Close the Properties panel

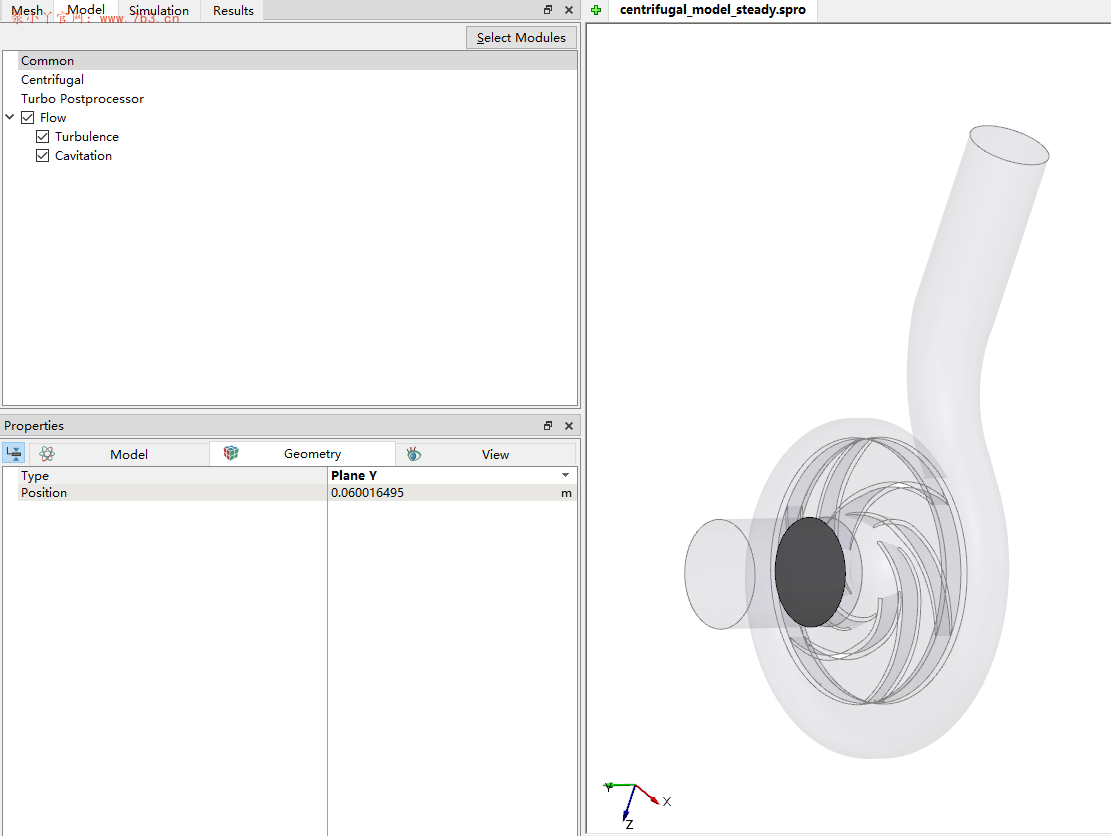569,426
